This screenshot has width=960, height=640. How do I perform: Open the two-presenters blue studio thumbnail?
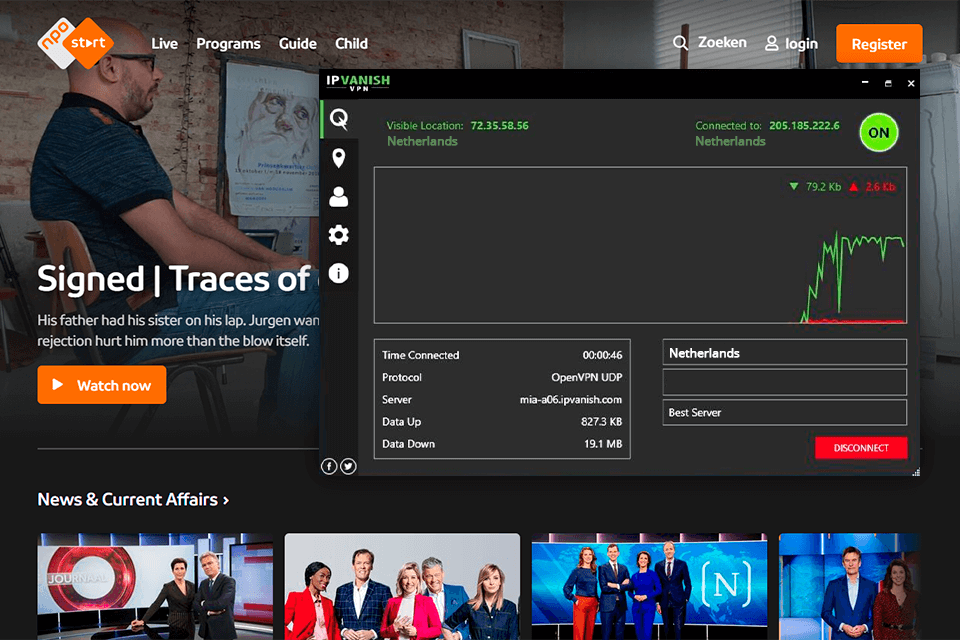pos(849,586)
